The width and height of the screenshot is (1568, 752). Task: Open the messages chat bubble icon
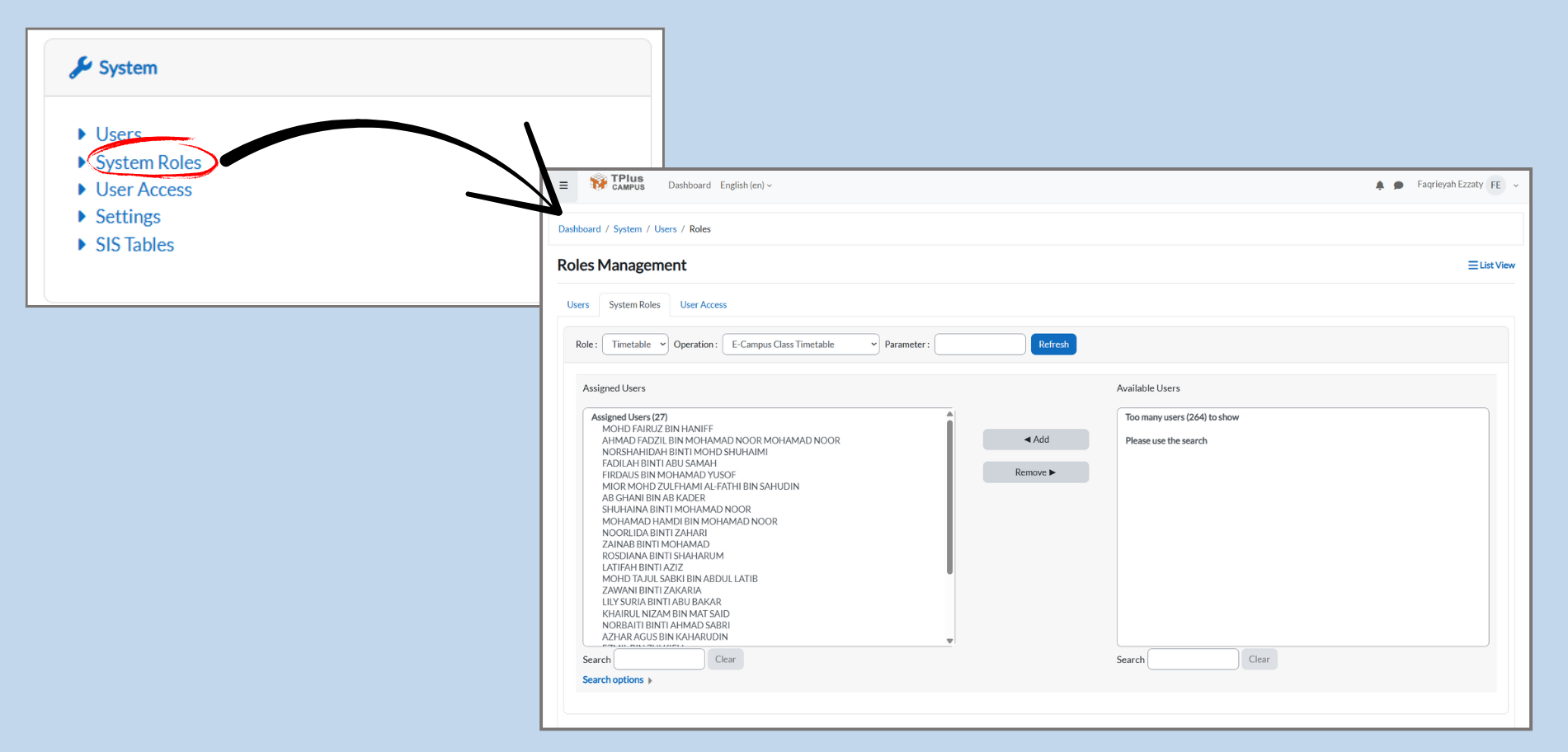tap(1398, 186)
